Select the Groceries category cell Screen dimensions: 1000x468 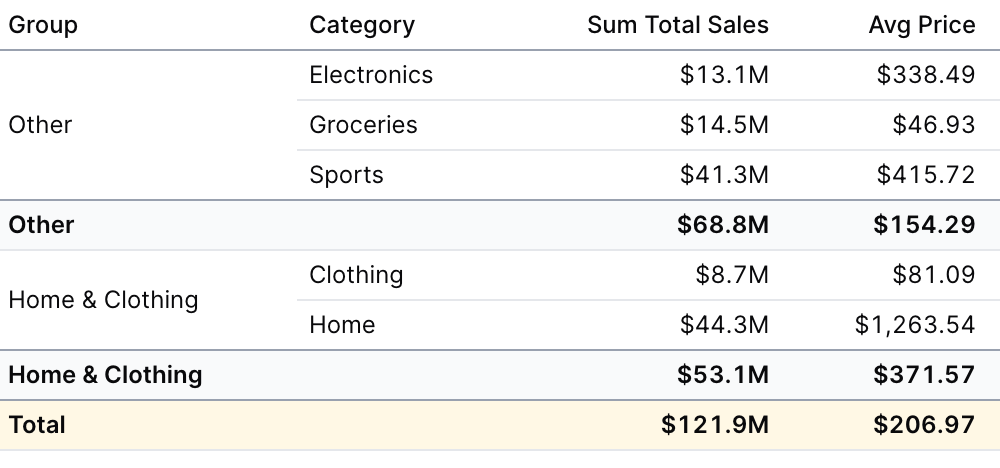(x=363, y=125)
